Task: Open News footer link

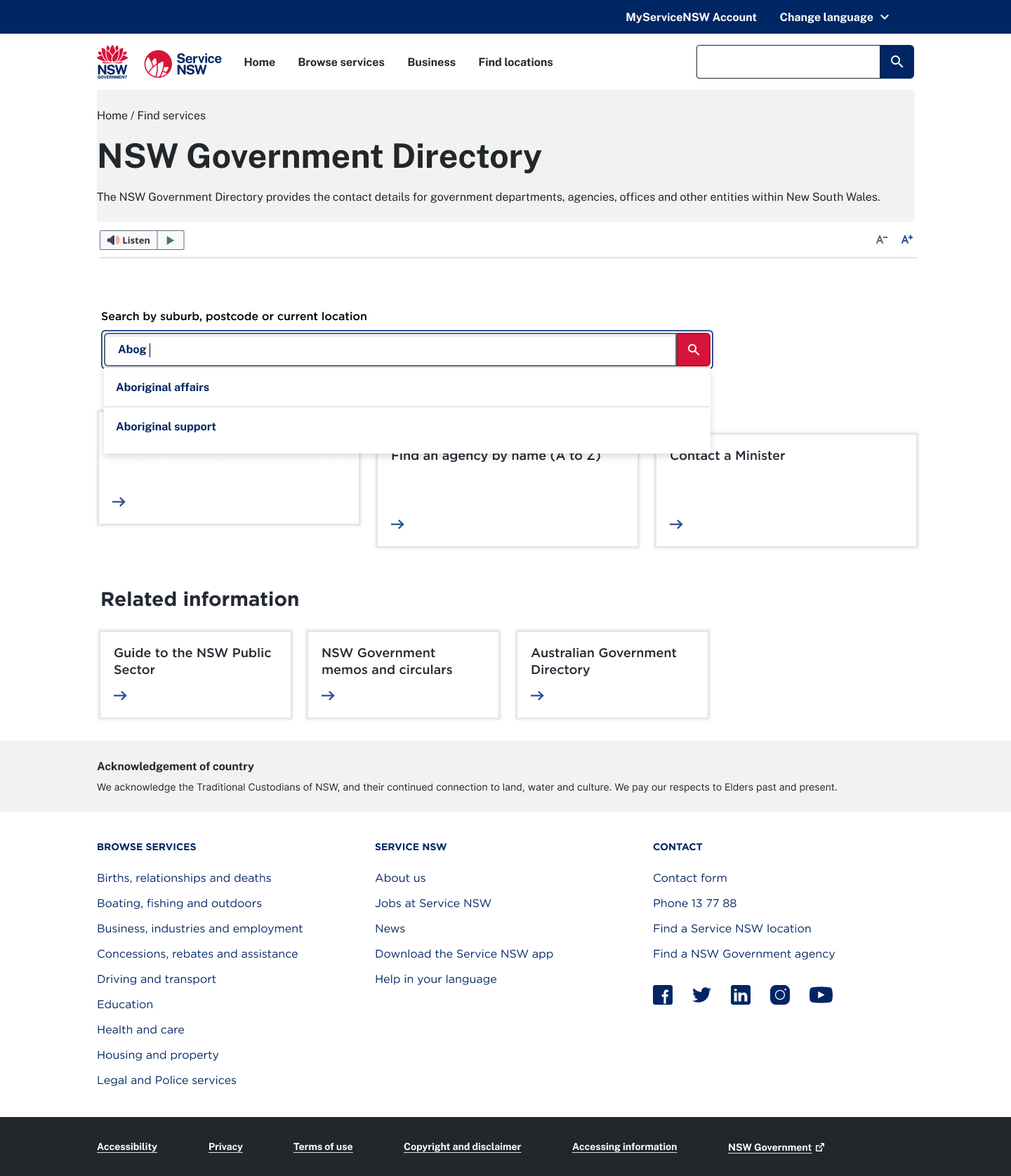Action: (x=390, y=929)
